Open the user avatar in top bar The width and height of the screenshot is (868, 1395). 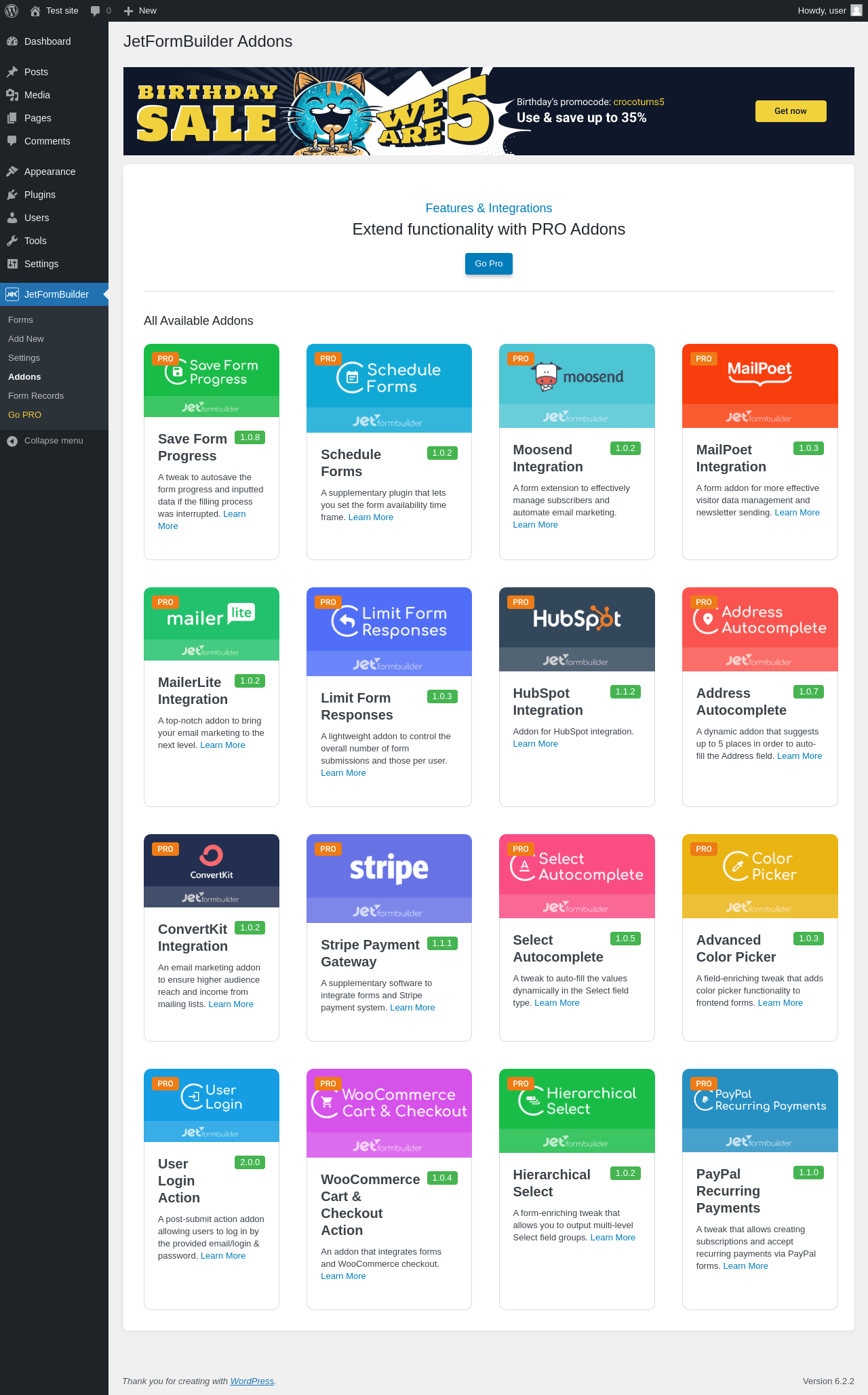pyautogui.click(x=856, y=11)
